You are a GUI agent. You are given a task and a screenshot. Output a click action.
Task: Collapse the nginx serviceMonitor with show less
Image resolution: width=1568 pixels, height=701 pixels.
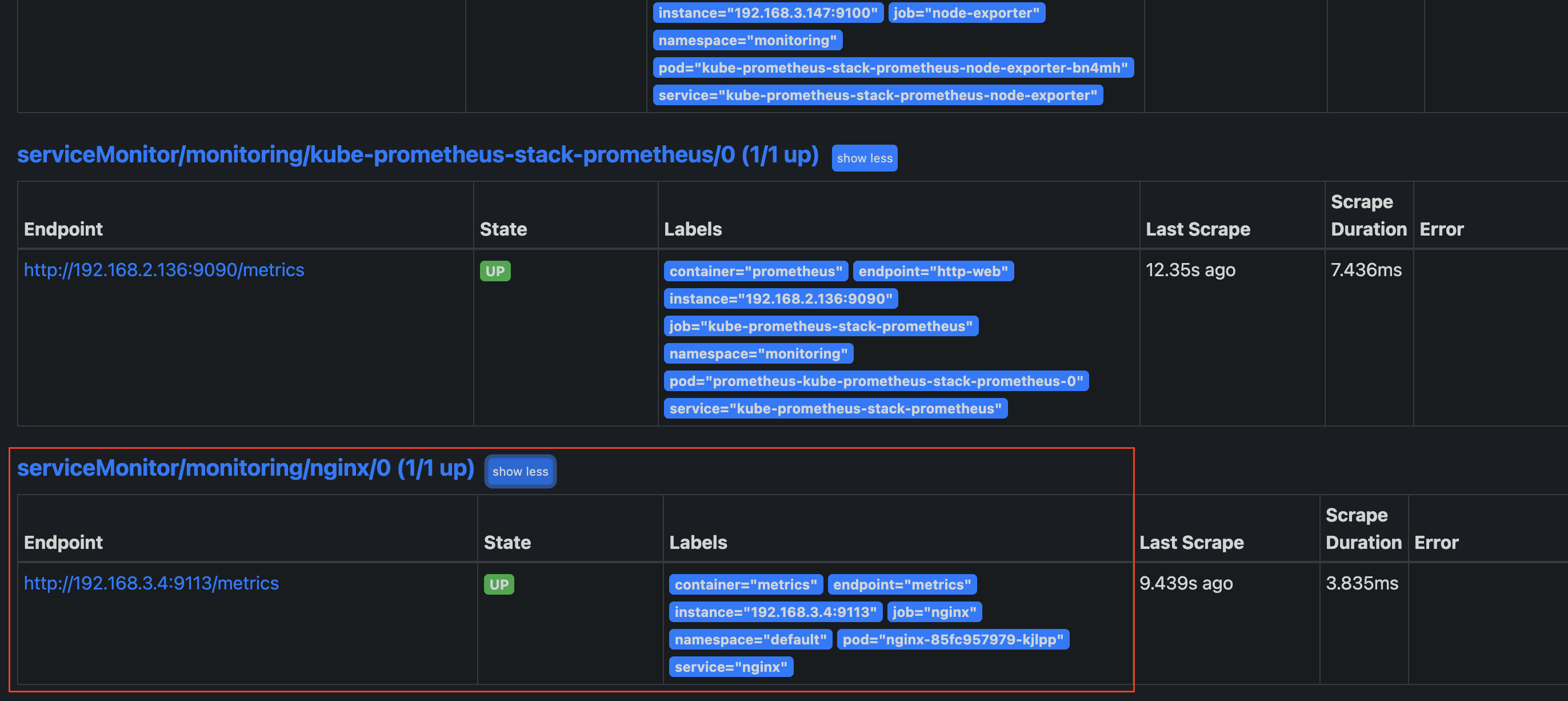520,471
